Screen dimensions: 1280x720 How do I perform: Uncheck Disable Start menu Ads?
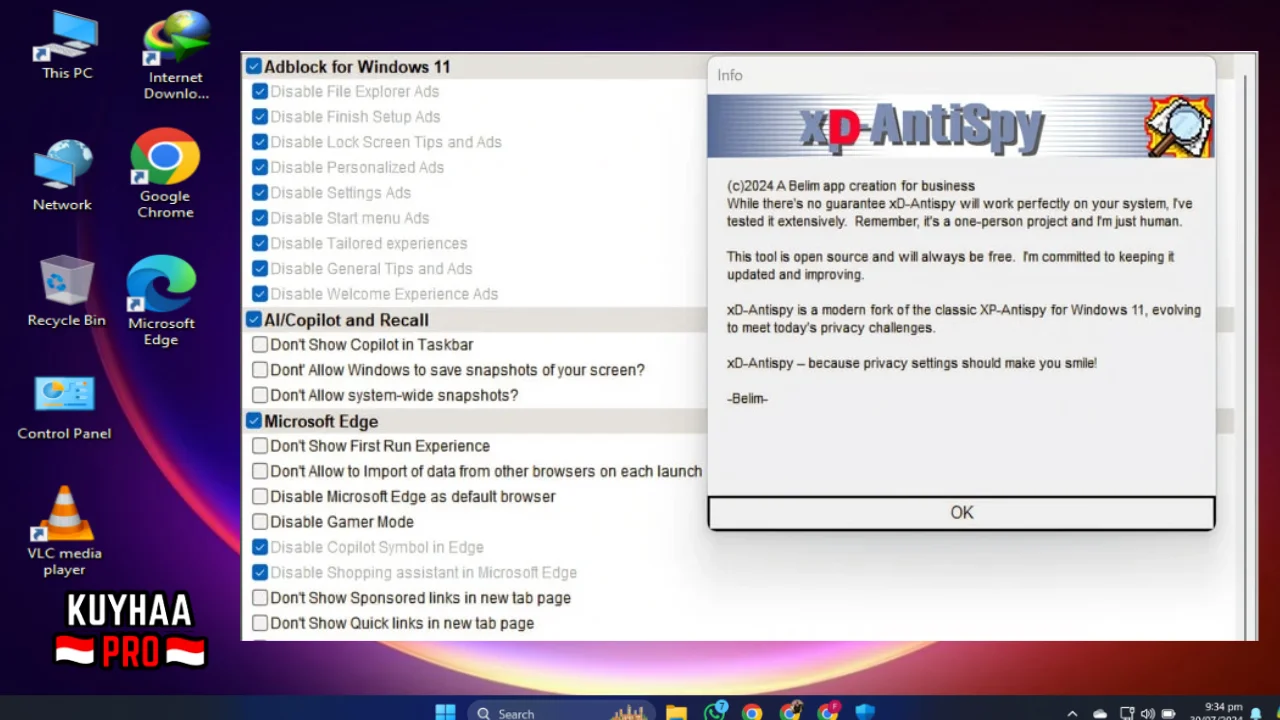point(260,218)
